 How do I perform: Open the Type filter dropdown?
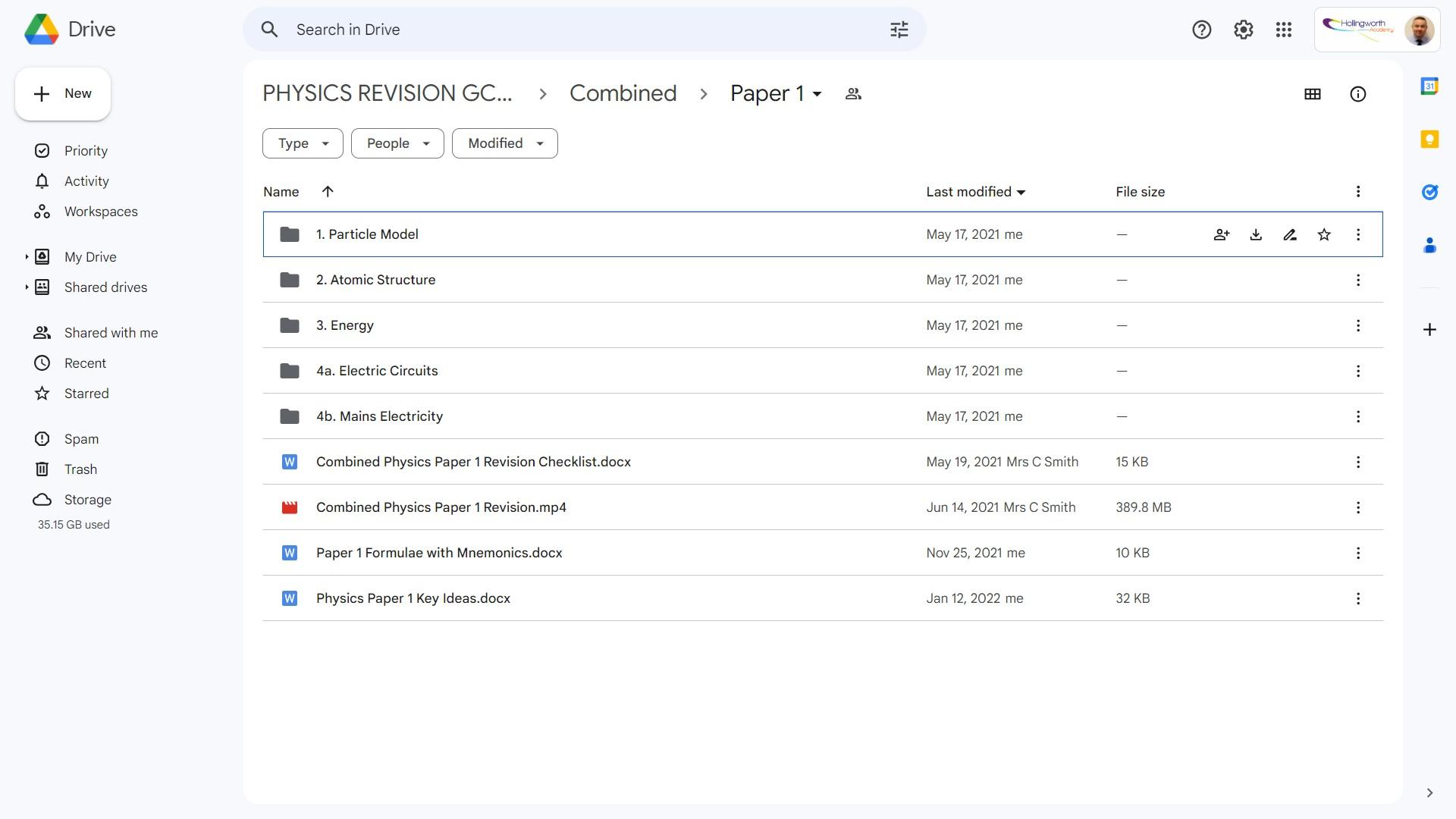point(303,143)
